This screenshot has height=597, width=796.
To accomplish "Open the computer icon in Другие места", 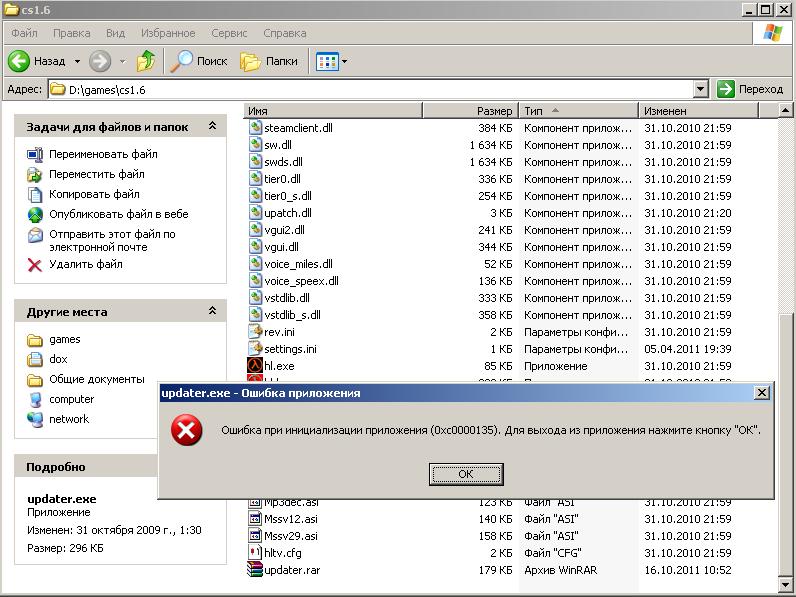I will point(35,400).
